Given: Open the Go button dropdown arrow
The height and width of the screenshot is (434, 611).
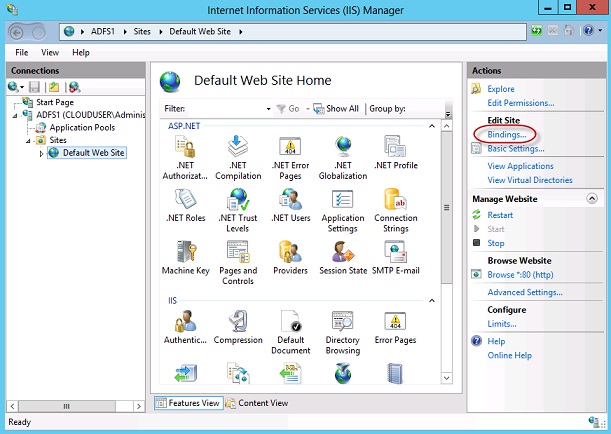Looking at the screenshot, I should coord(307,109).
